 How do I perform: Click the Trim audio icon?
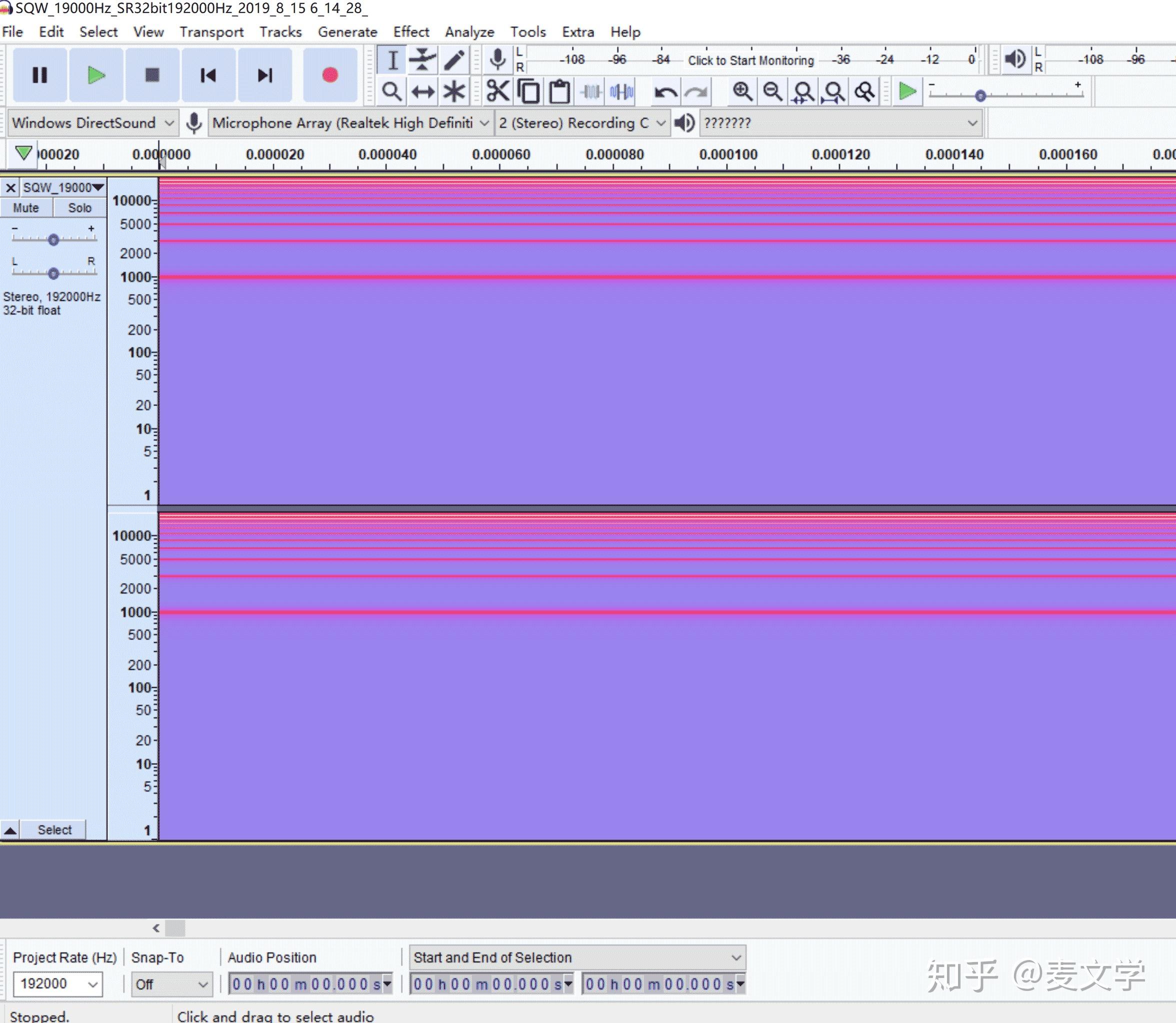coord(591,91)
